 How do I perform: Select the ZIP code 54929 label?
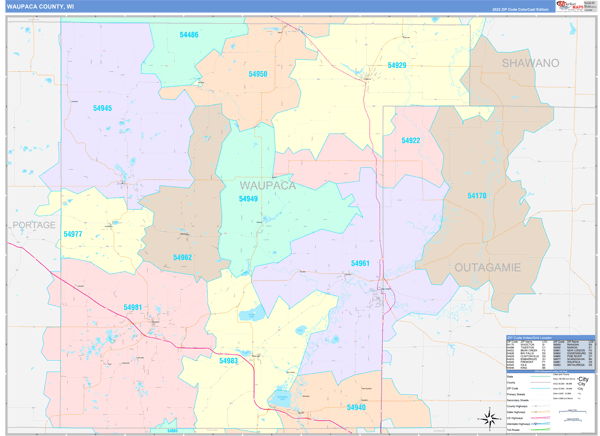click(x=396, y=65)
